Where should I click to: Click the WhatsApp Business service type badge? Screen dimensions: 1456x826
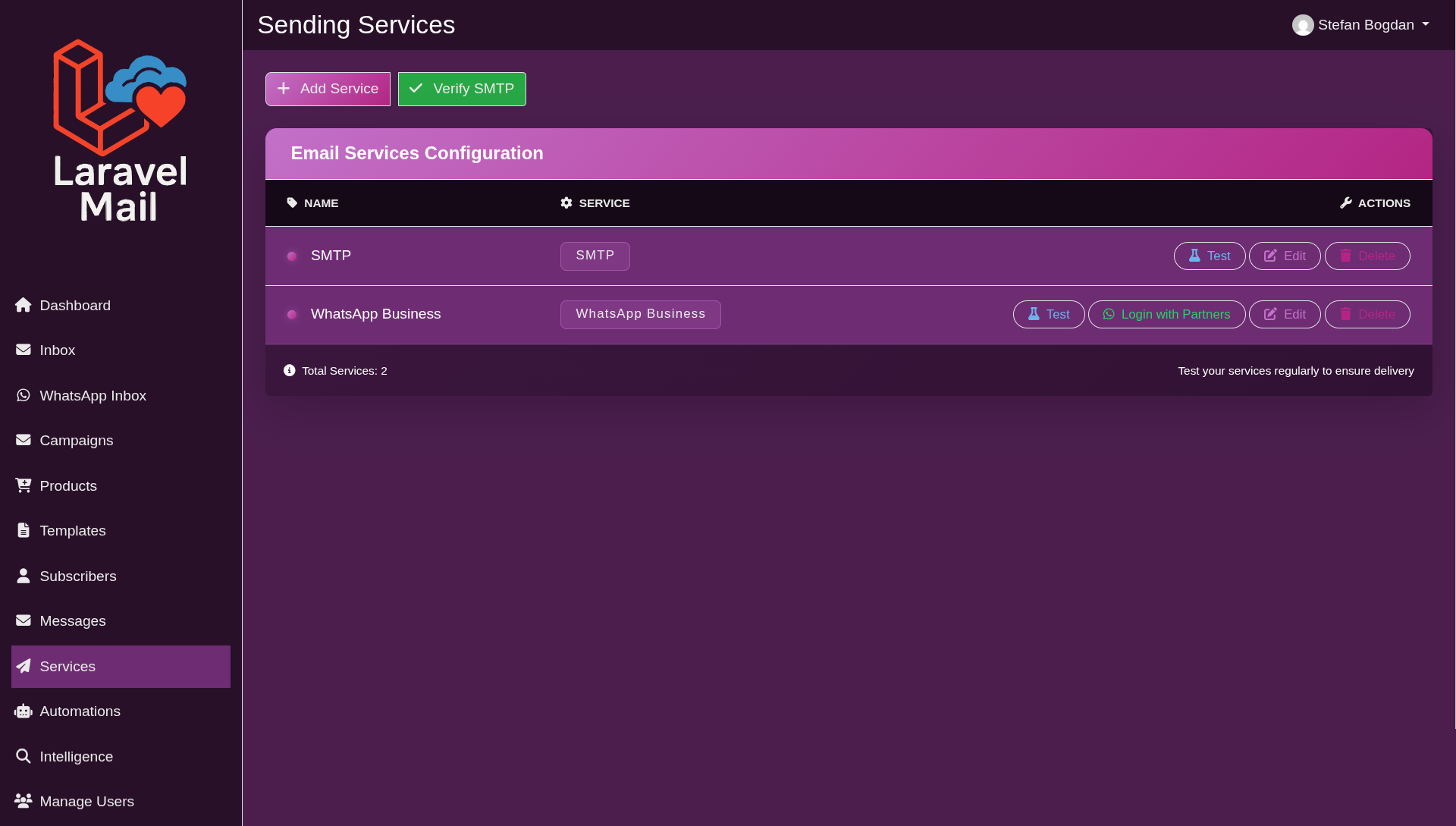[641, 314]
